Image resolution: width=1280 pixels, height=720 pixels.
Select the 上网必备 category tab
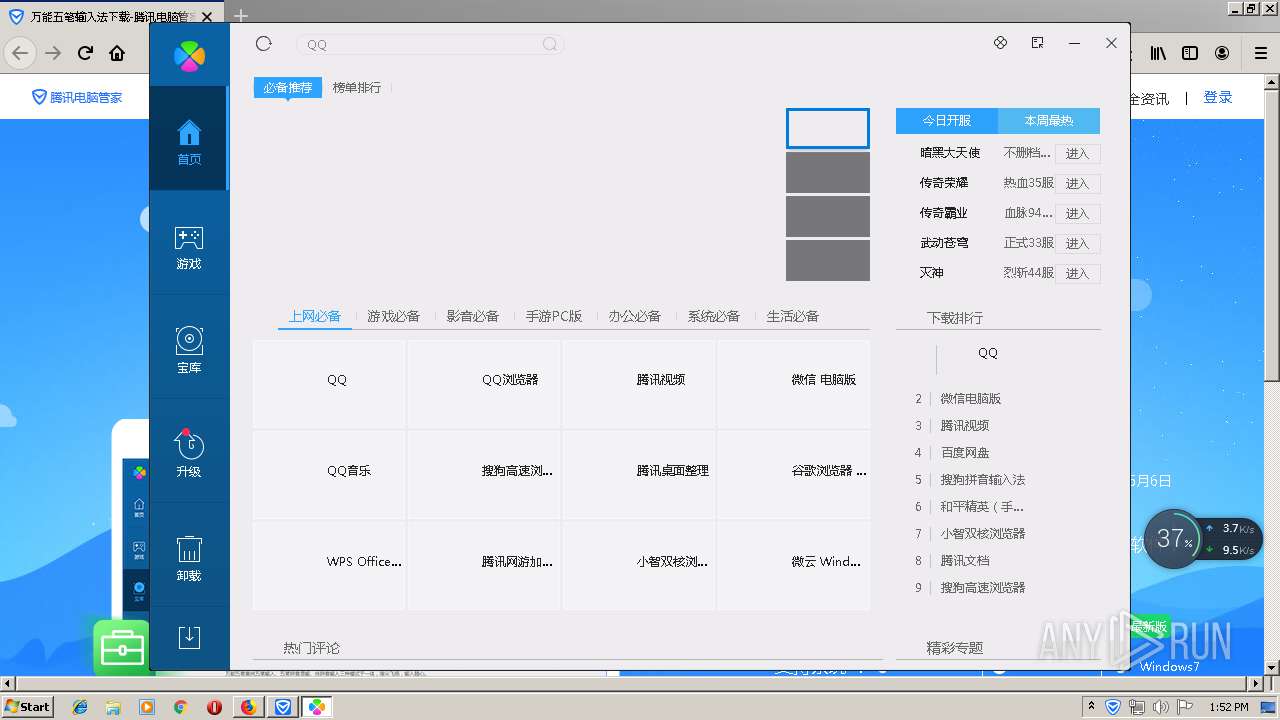(x=315, y=316)
